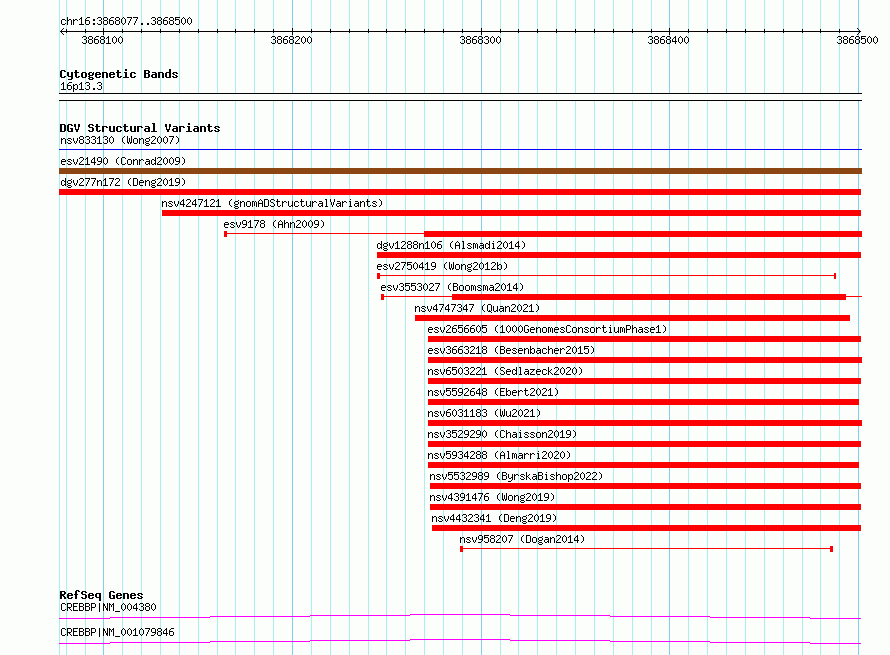Click esv3663218 (Besenbacher2015) label
The height and width of the screenshot is (655, 890).
tap(511, 350)
